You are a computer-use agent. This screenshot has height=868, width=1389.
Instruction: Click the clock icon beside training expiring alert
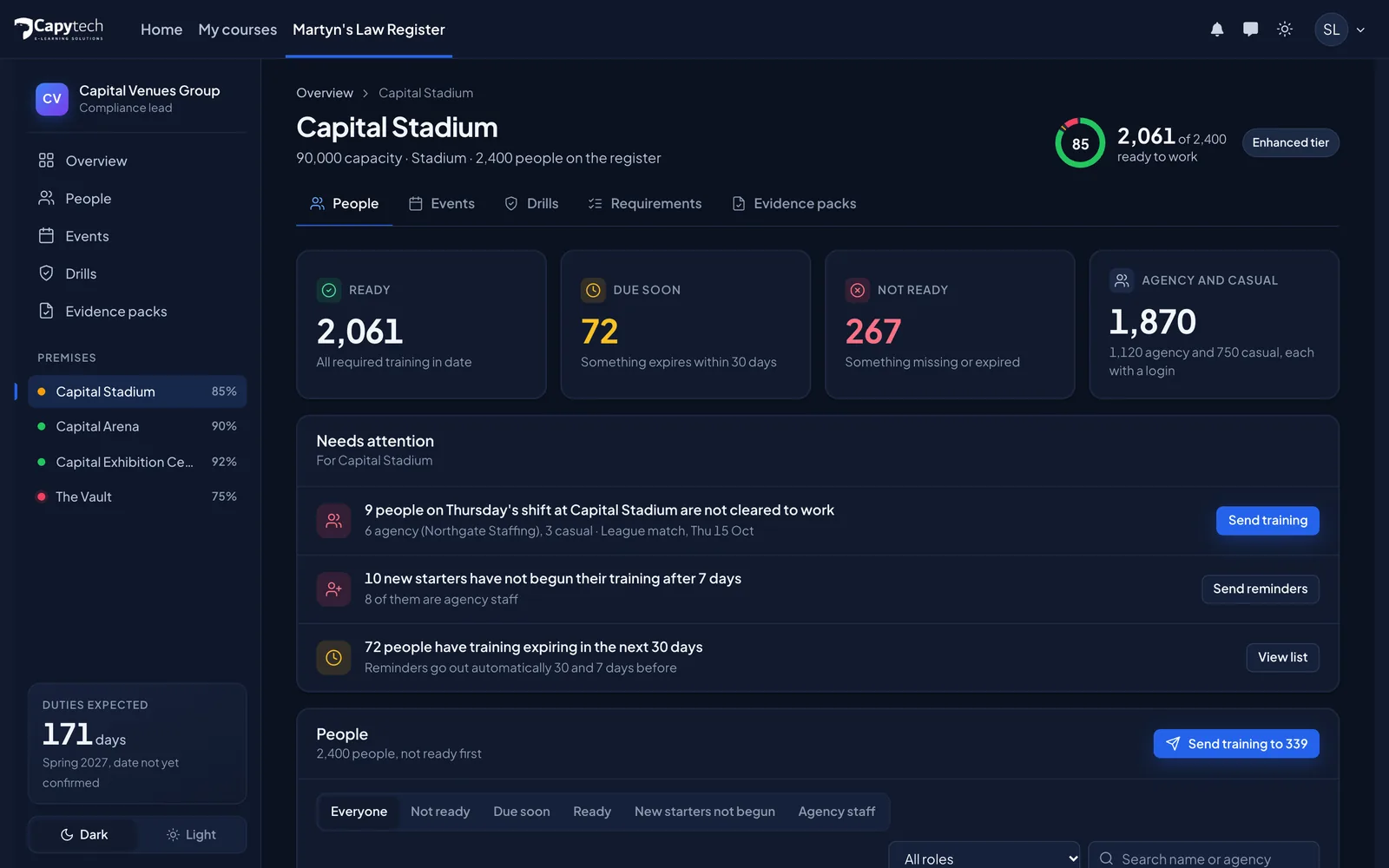333,658
